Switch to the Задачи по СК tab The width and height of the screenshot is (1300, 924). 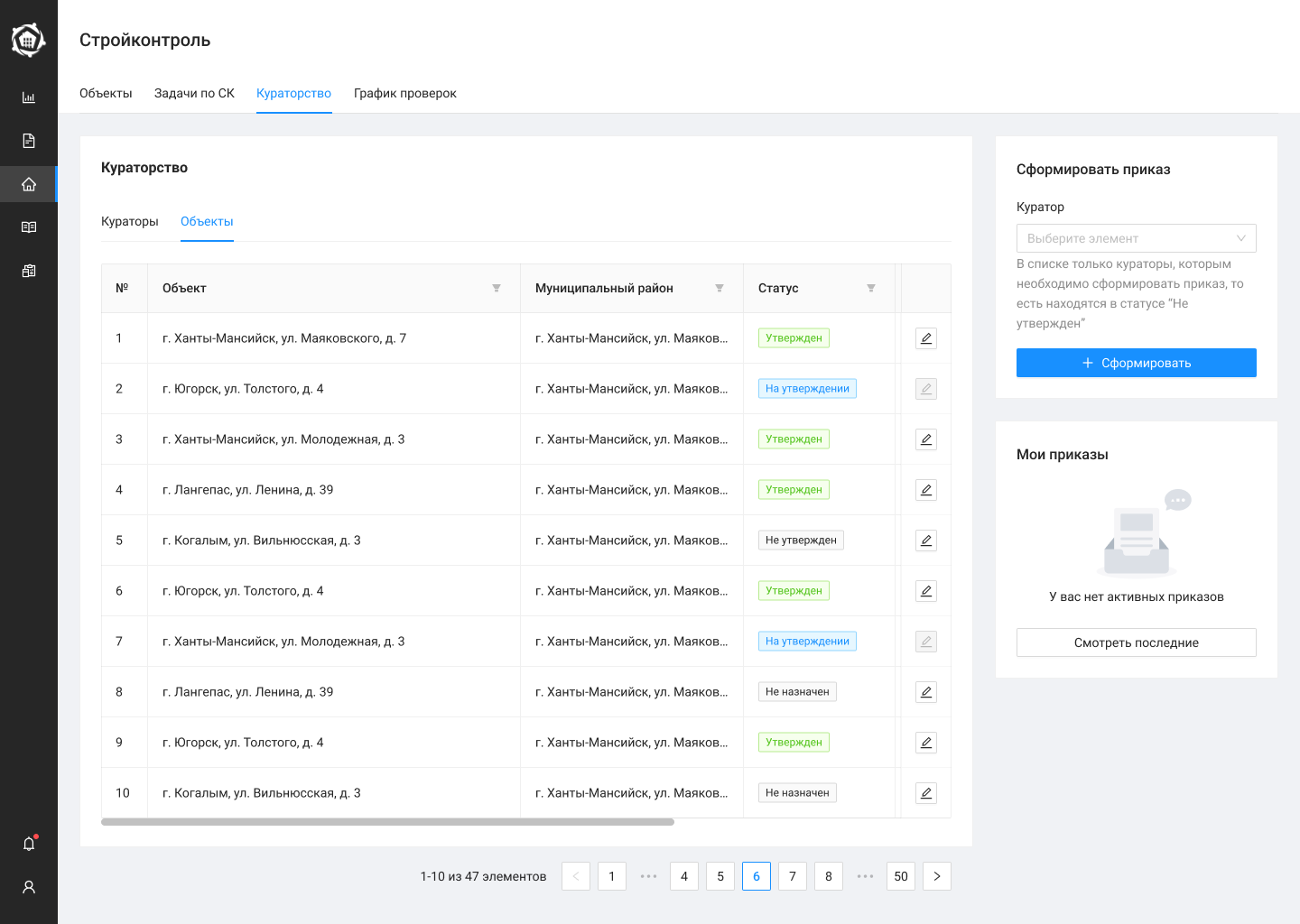tap(194, 93)
